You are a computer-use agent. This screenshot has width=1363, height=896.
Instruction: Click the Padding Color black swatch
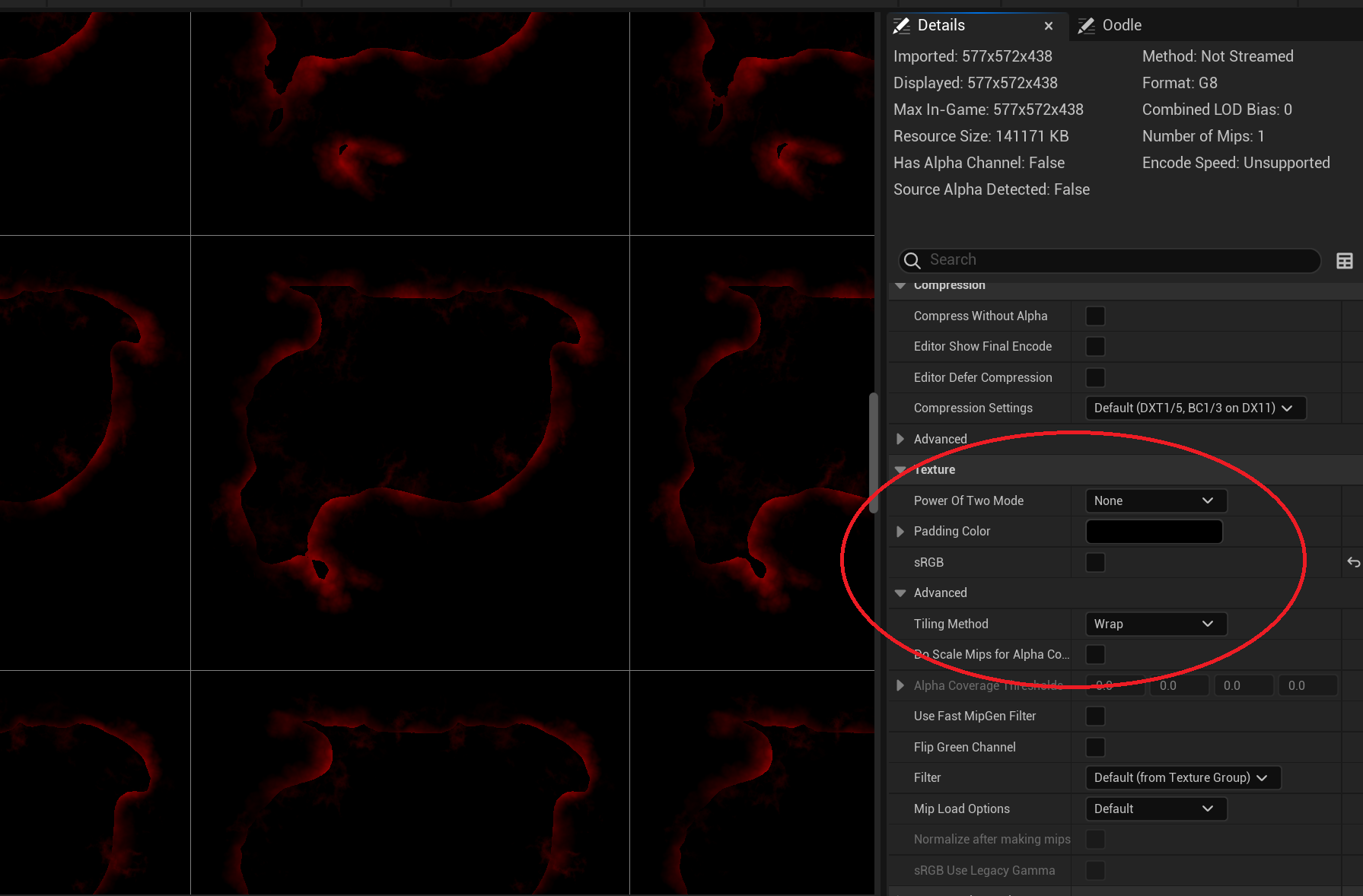coord(1154,531)
